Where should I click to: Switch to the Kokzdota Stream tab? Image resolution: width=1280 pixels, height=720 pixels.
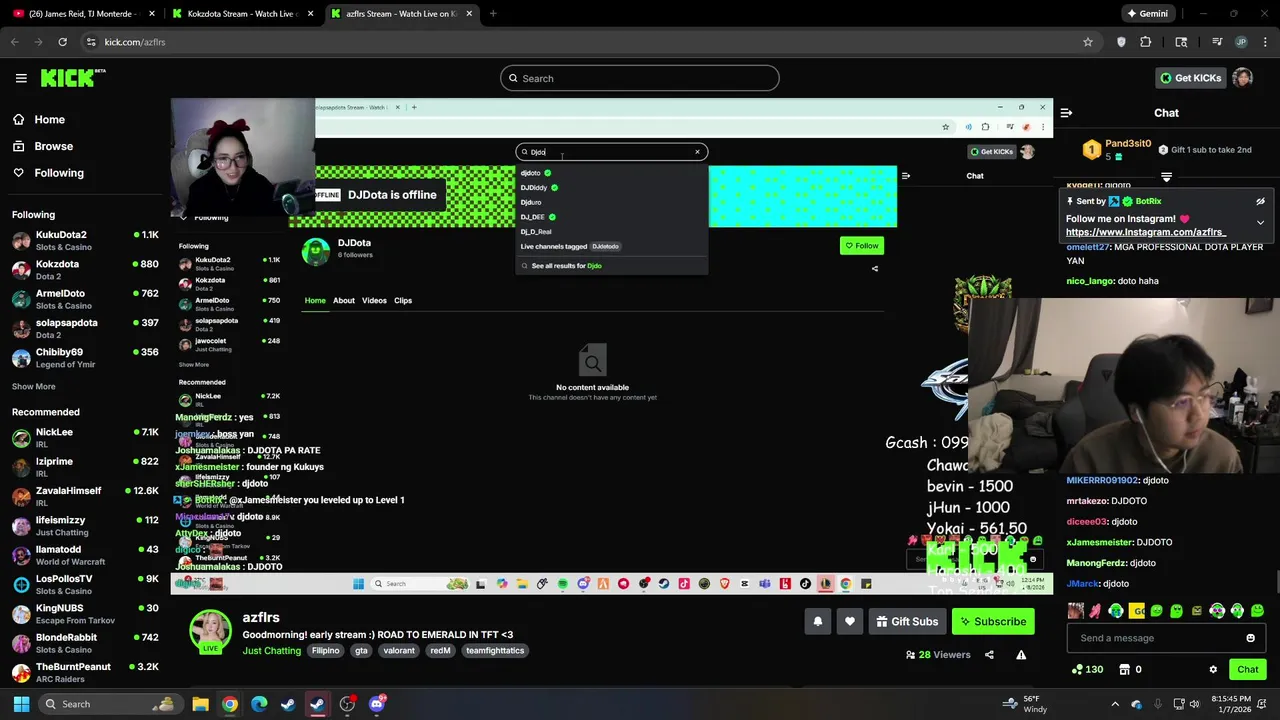click(243, 14)
